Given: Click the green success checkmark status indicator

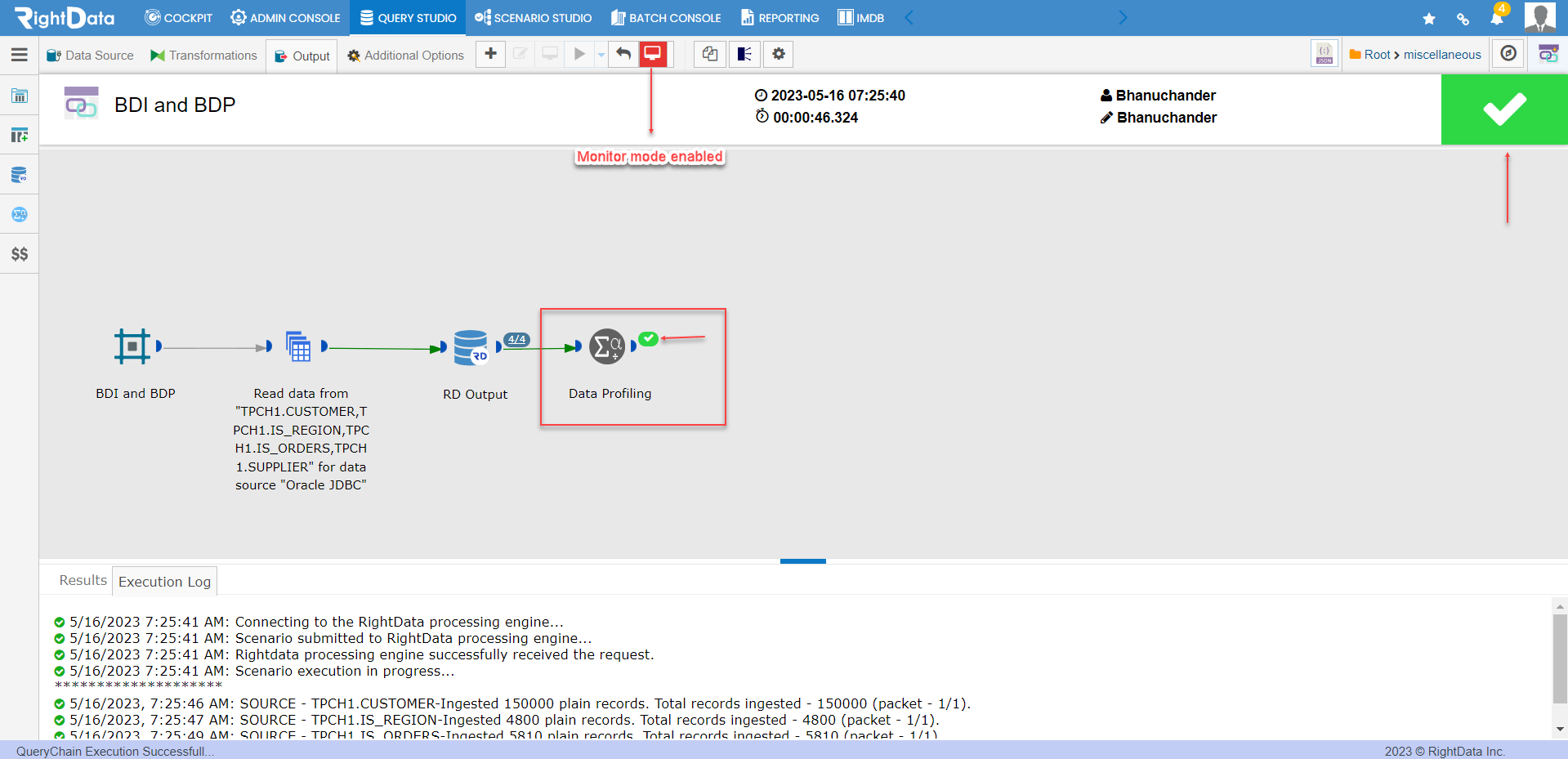Looking at the screenshot, I should [x=1503, y=109].
